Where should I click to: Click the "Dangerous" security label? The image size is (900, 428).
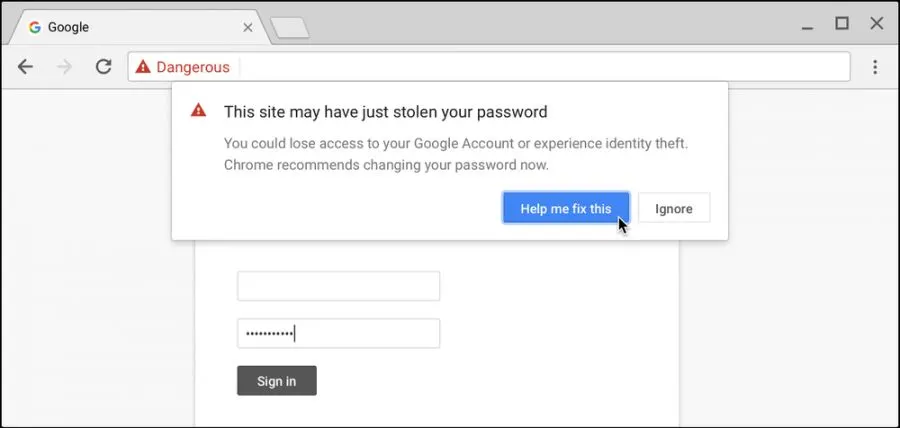[193, 67]
